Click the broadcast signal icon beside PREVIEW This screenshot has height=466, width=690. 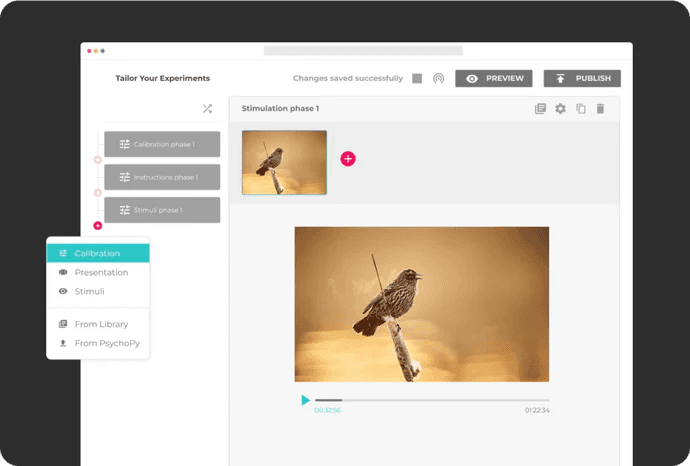pos(438,78)
